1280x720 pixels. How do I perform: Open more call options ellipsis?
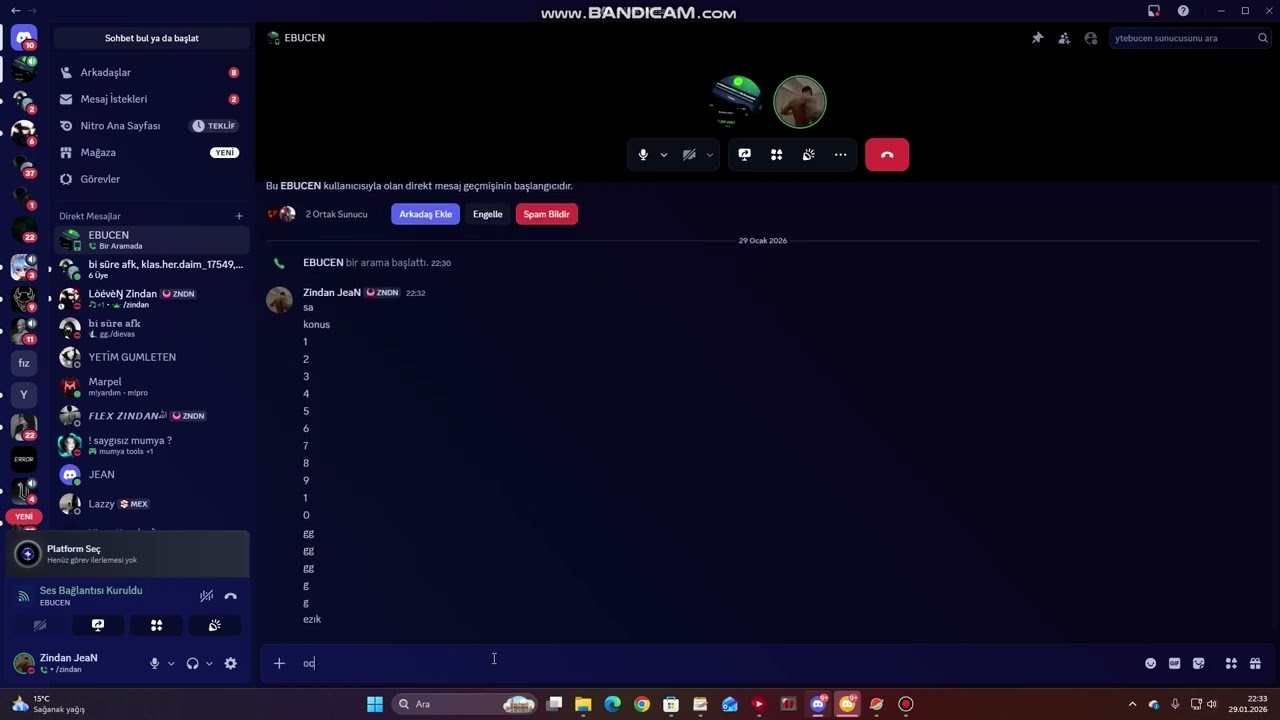pyautogui.click(x=841, y=155)
